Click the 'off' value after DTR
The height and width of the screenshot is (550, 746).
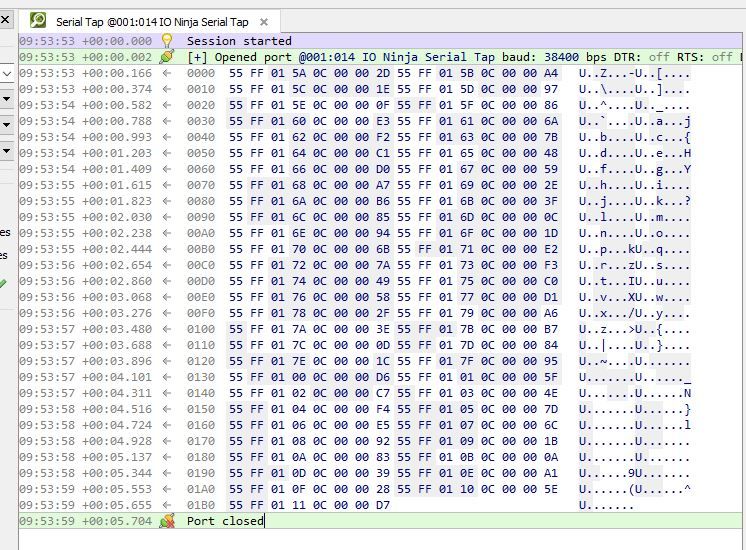click(x=659, y=57)
